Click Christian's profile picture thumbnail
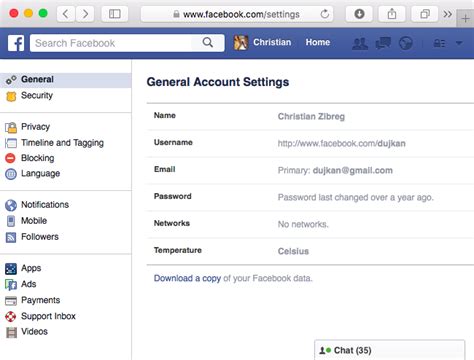This screenshot has width=474, height=360. point(241,43)
